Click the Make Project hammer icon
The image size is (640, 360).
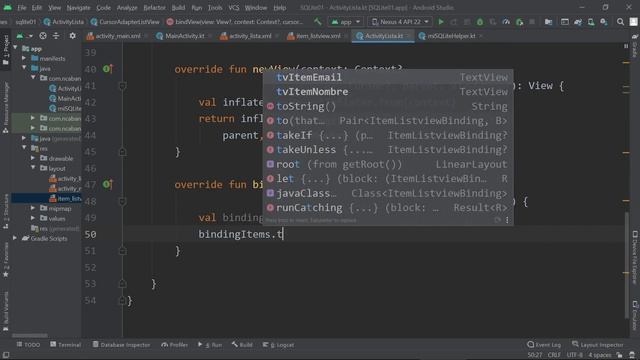(318, 22)
